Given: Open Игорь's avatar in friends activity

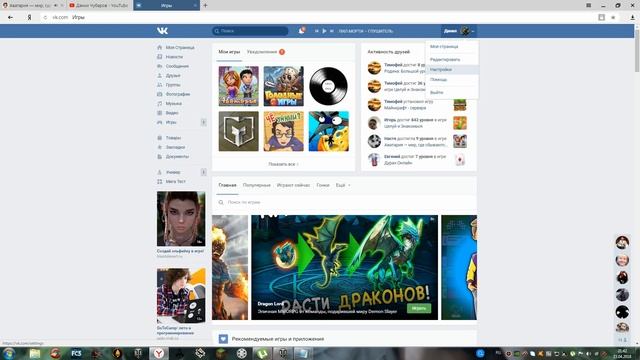Looking at the screenshot, I should click(x=374, y=123).
